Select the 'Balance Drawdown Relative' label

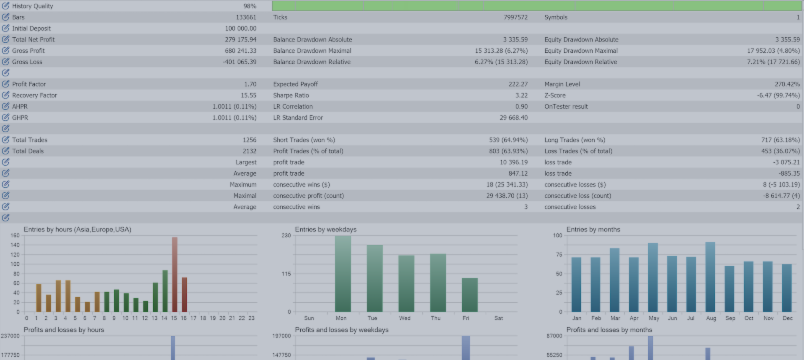312,62
